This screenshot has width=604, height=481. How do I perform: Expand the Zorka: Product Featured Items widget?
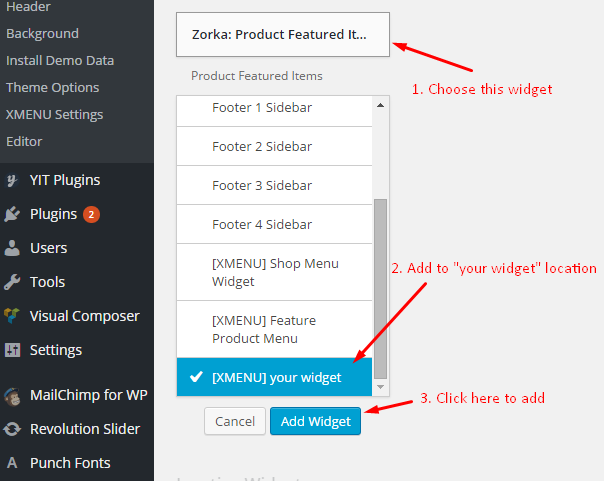coord(283,34)
